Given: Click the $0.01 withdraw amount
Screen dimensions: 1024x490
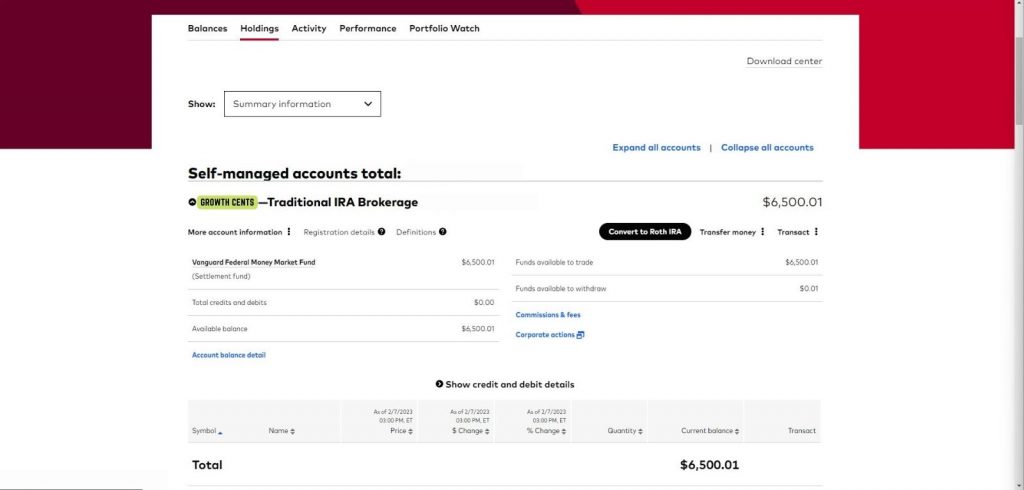Looking at the screenshot, I should [x=808, y=289].
